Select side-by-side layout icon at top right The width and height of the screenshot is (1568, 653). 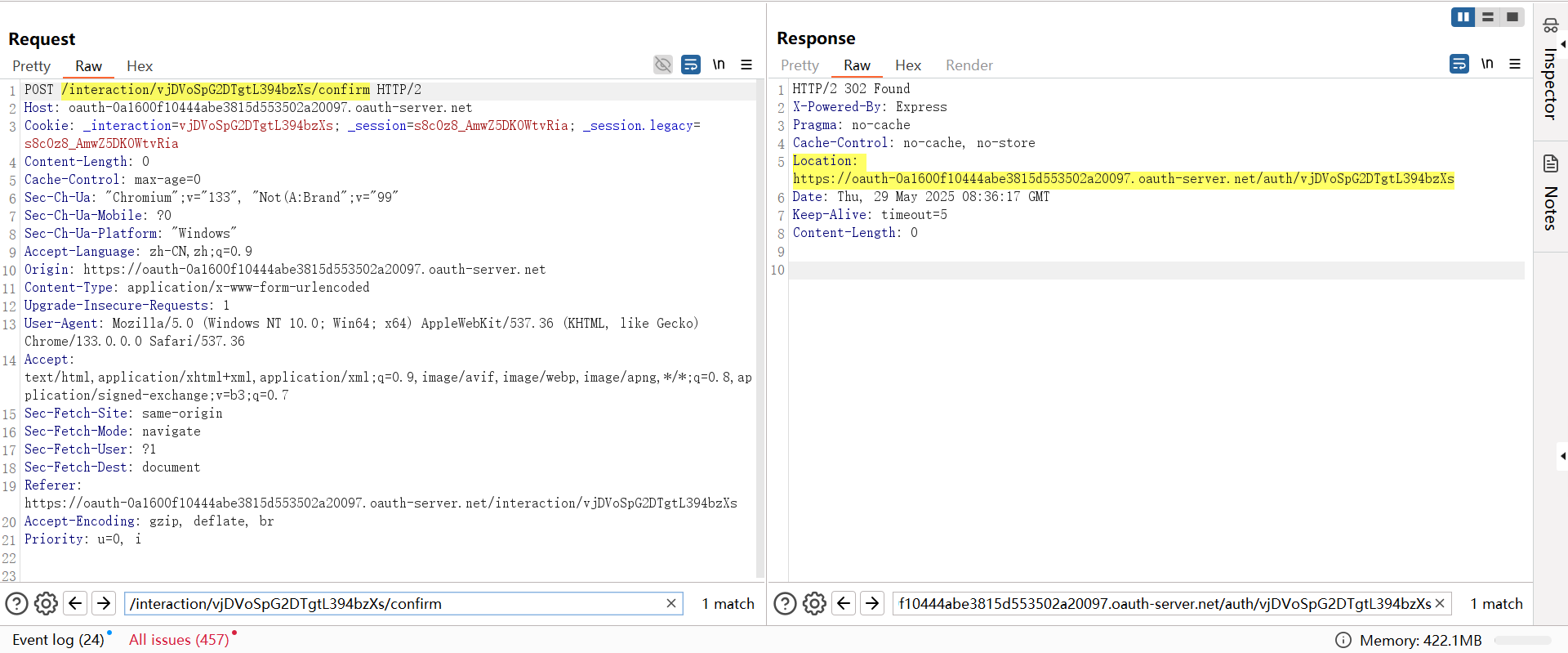(1463, 17)
